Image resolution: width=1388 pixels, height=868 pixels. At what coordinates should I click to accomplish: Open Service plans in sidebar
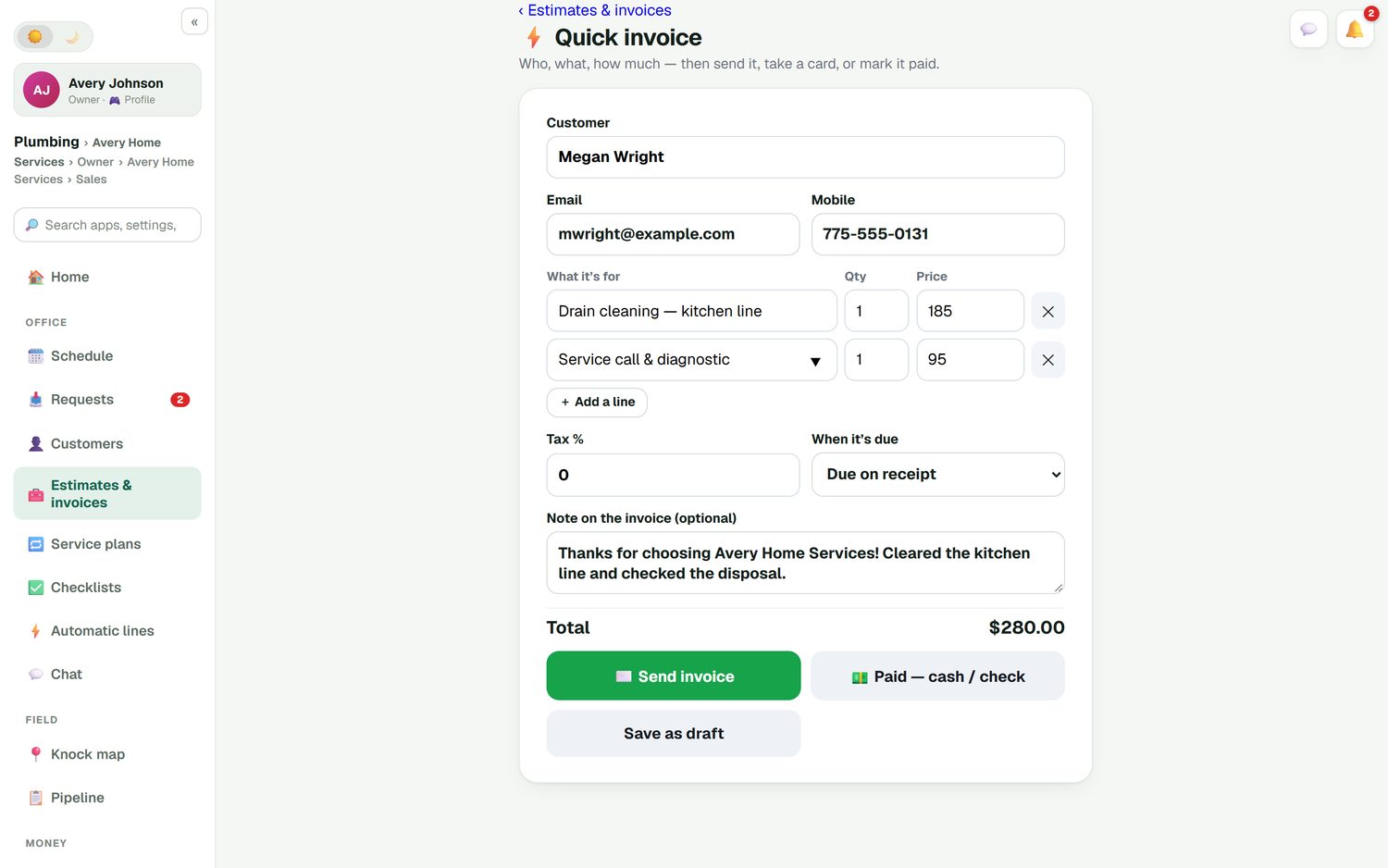(107, 544)
